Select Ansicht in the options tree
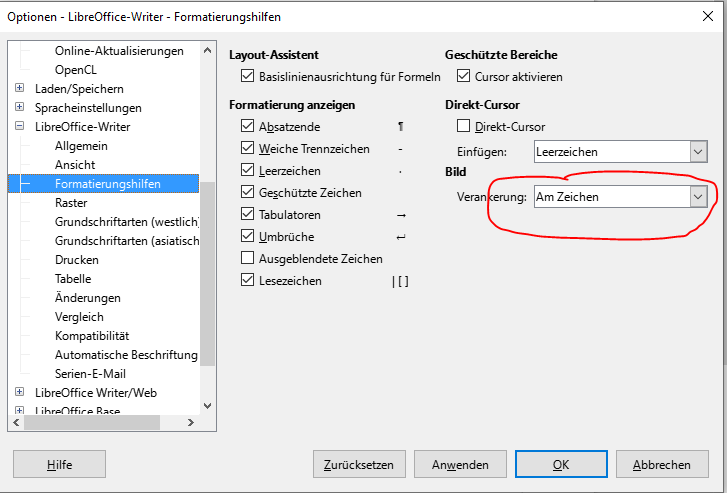This screenshot has width=727, height=493. point(75,165)
